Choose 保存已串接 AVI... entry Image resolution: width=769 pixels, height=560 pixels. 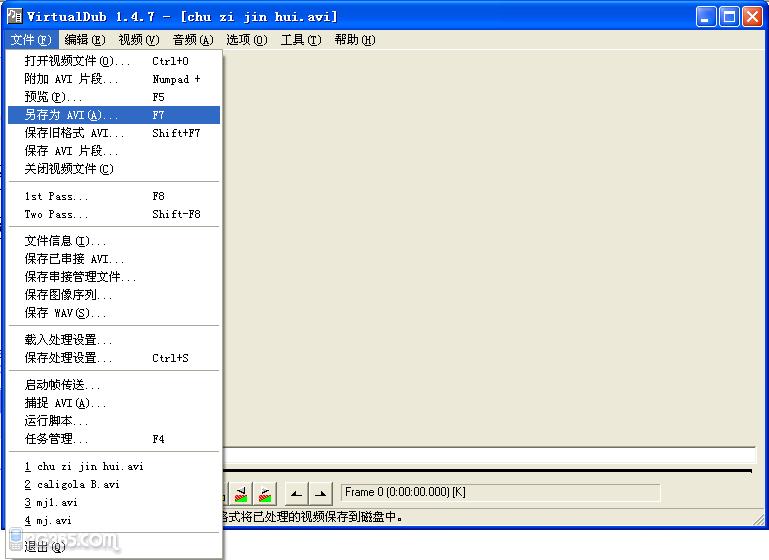tap(114, 259)
